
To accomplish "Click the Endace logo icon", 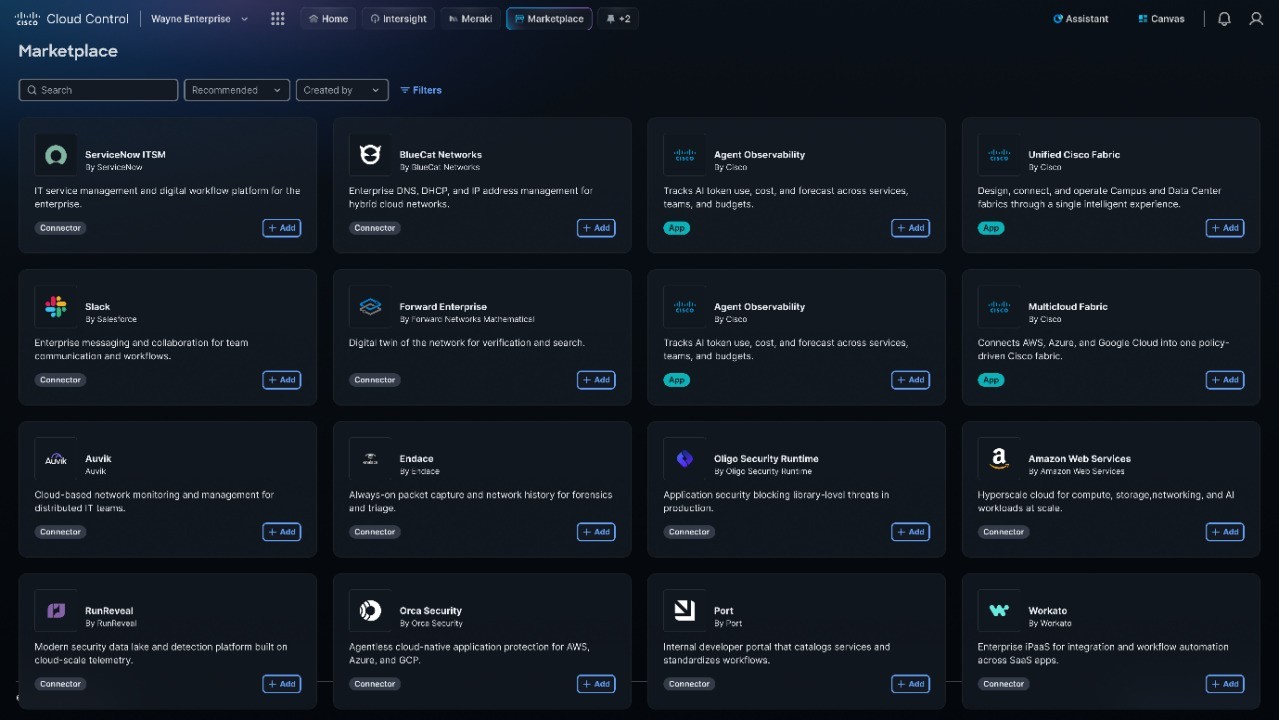I will (x=370, y=459).
